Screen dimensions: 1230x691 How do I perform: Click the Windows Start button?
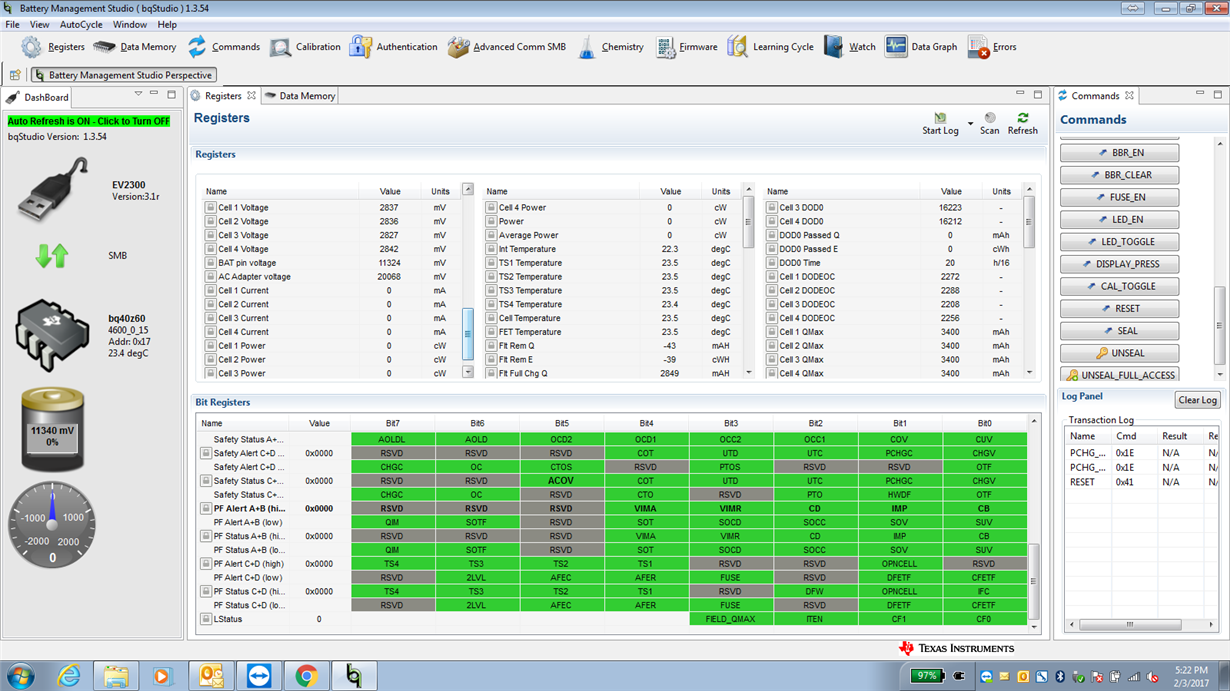click(20, 676)
